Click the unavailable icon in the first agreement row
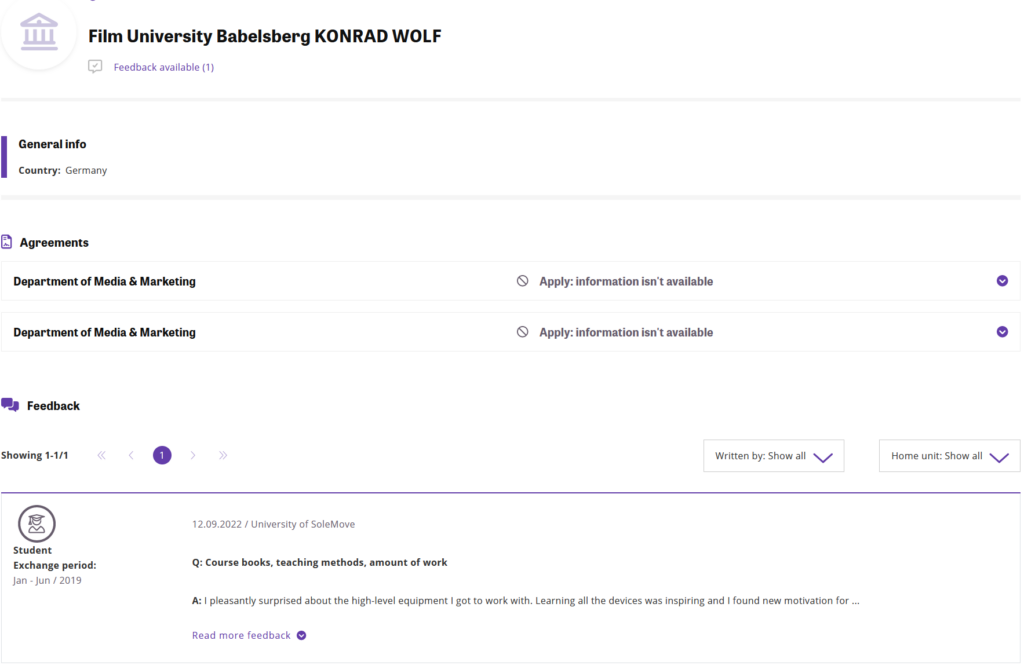This screenshot has height=666, width=1024. 522,281
